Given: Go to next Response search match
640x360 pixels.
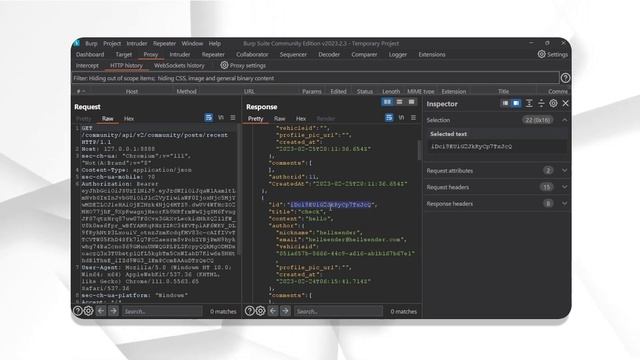Looking at the screenshot, I should tap(285, 311).
